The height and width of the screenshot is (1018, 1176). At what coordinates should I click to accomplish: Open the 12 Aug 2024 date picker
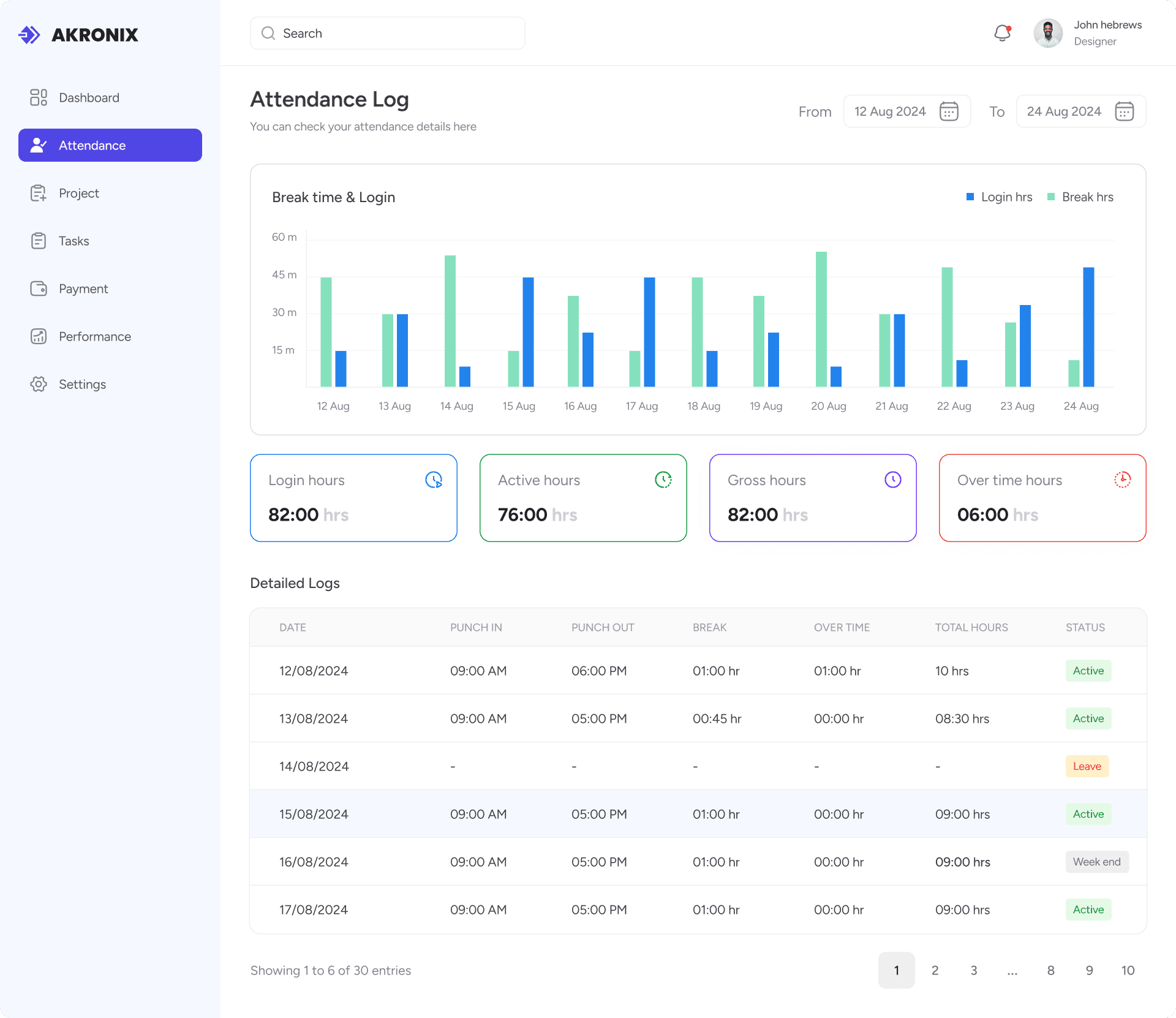tap(890, 111)
